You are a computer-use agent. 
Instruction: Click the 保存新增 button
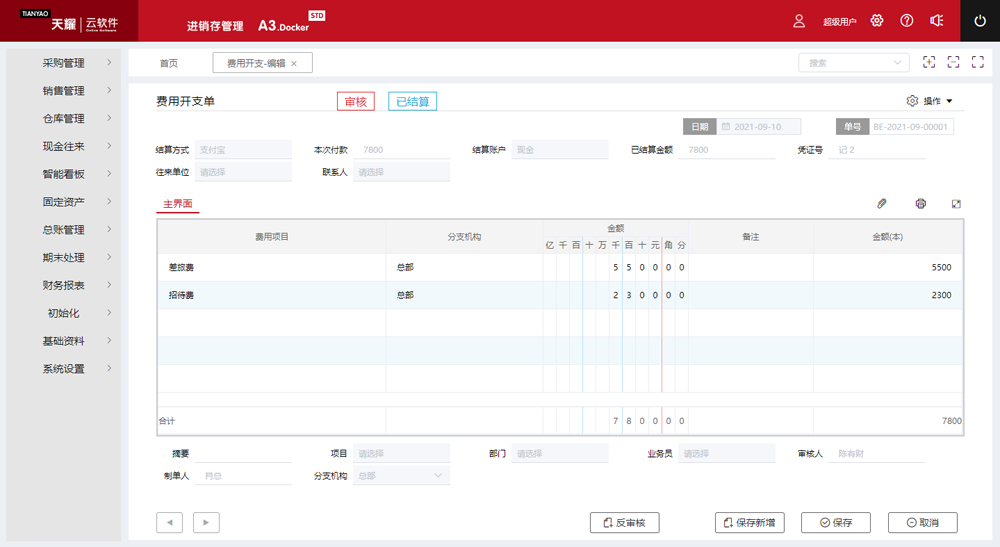(750, 522)
